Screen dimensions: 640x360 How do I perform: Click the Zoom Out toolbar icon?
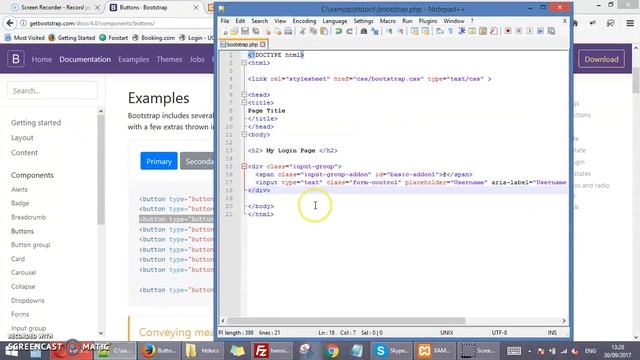[x=400, y=31]
